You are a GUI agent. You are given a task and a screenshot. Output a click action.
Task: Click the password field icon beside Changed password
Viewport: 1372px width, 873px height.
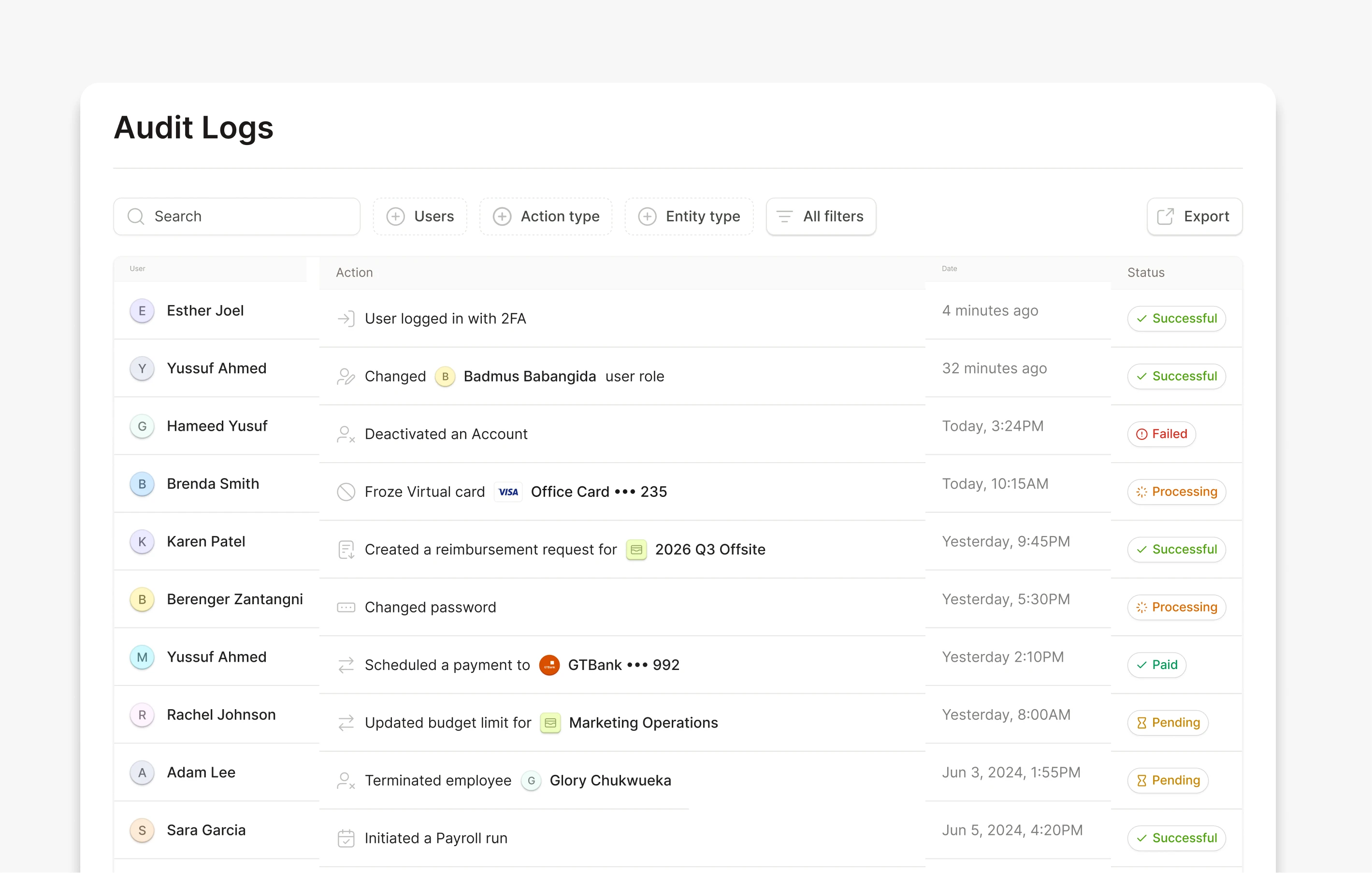tap(346, 608)
